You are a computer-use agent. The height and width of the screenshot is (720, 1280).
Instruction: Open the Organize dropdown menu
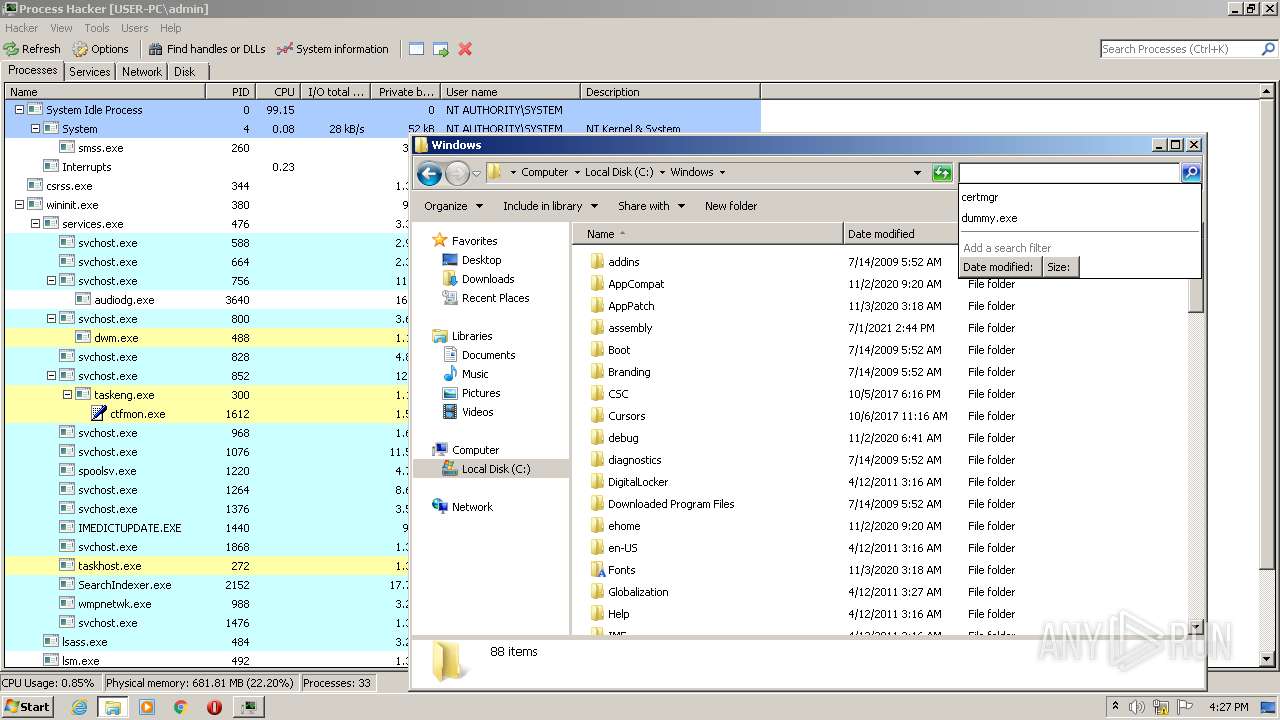coord(453,206)
